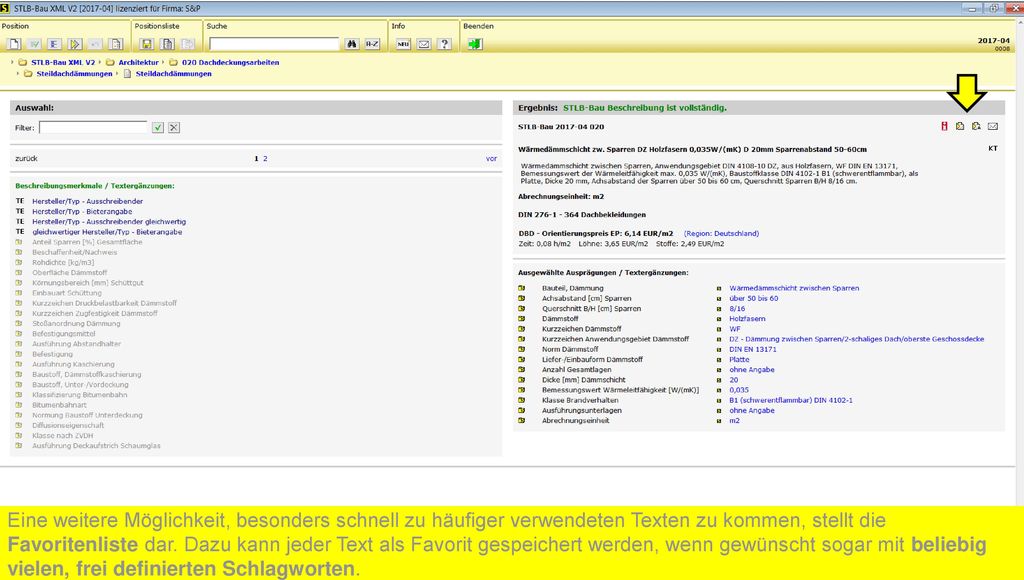Click the Einbauform value 'Platte'

(x=739, y=359)
